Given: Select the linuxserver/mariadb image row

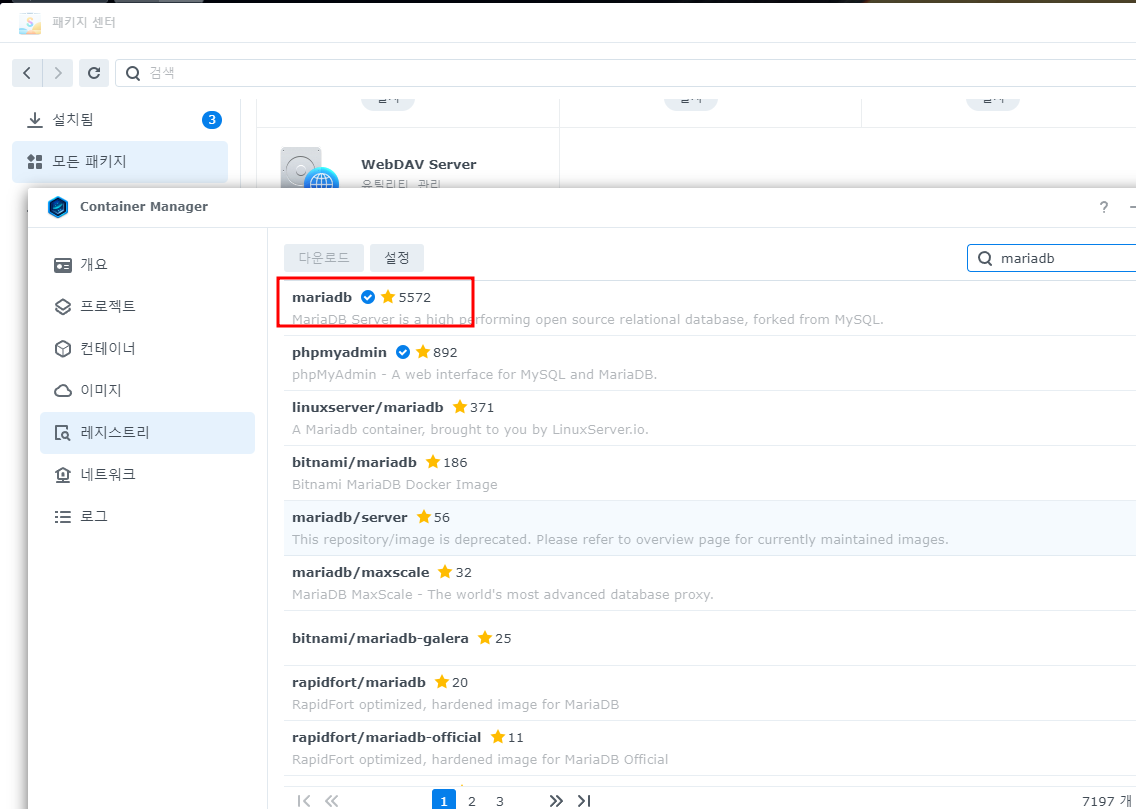Looking at the screenshot, I should pos(710,419).
